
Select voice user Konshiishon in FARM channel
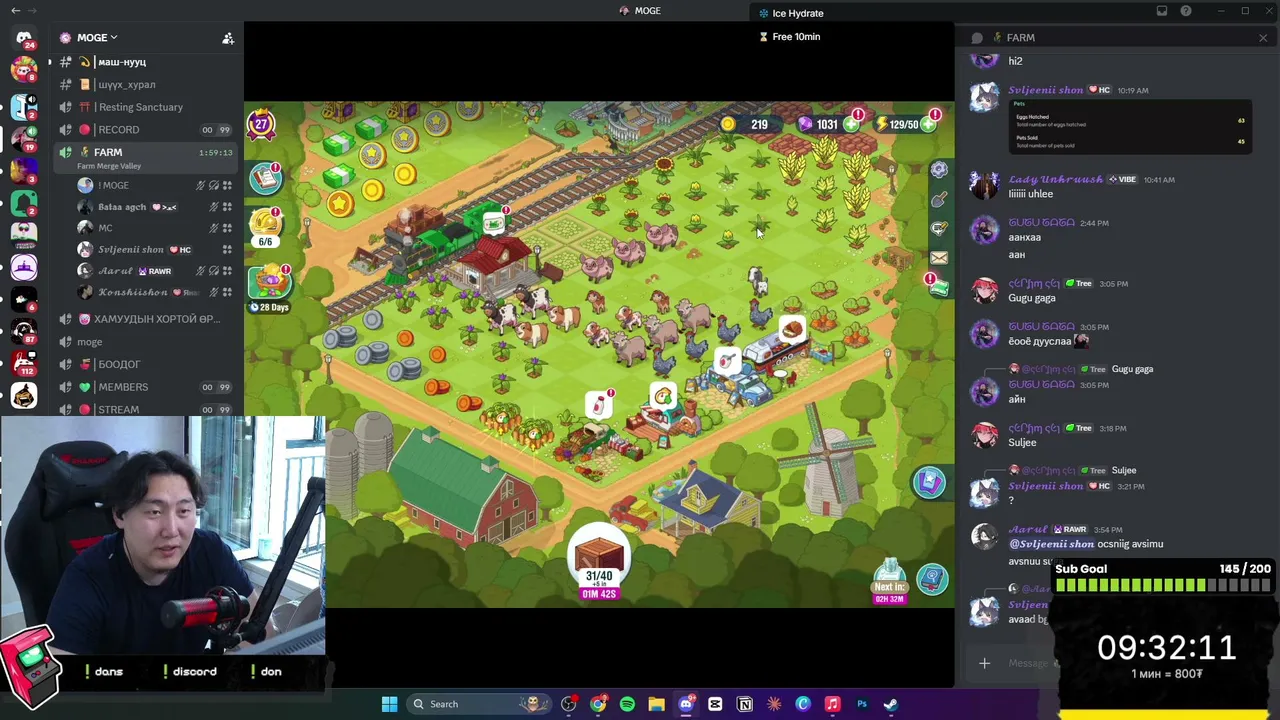point(155,292)
